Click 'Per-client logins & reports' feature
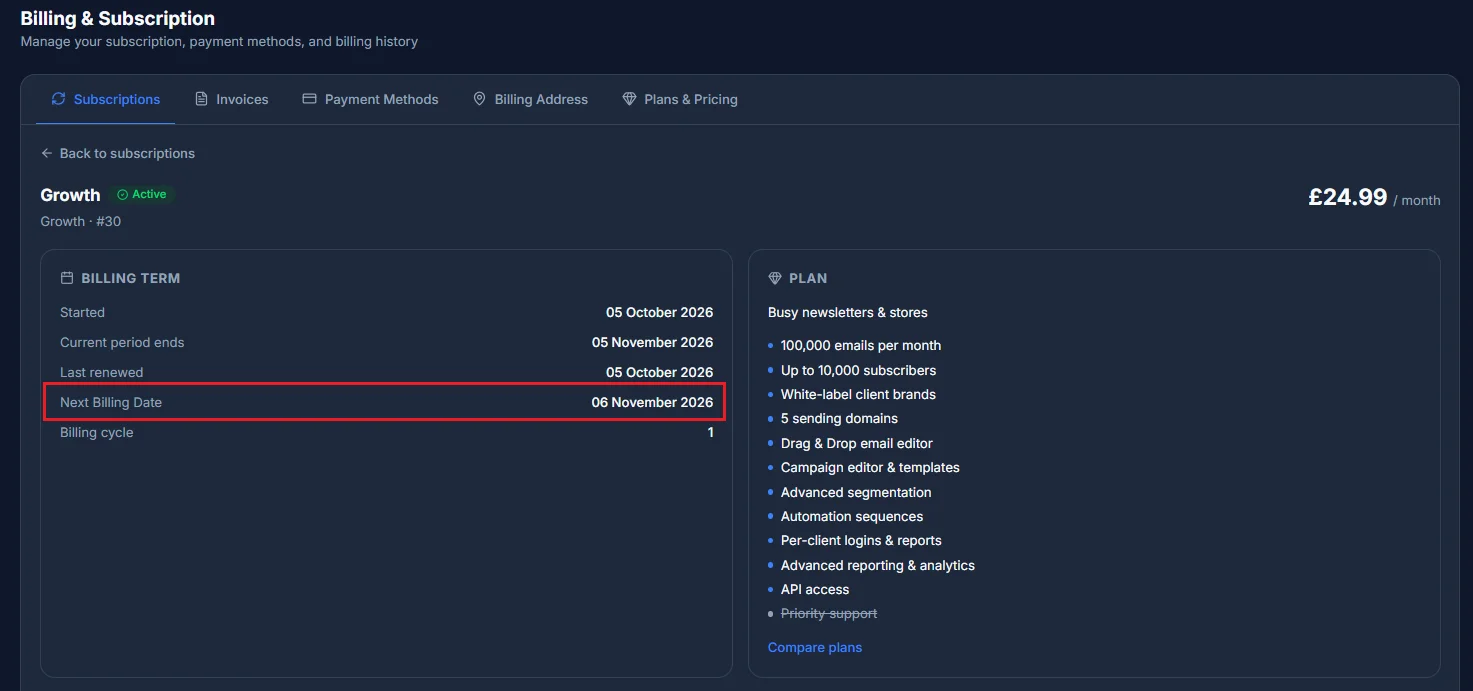The height and width of the screenshot is (691, 1473). [861, 540]
